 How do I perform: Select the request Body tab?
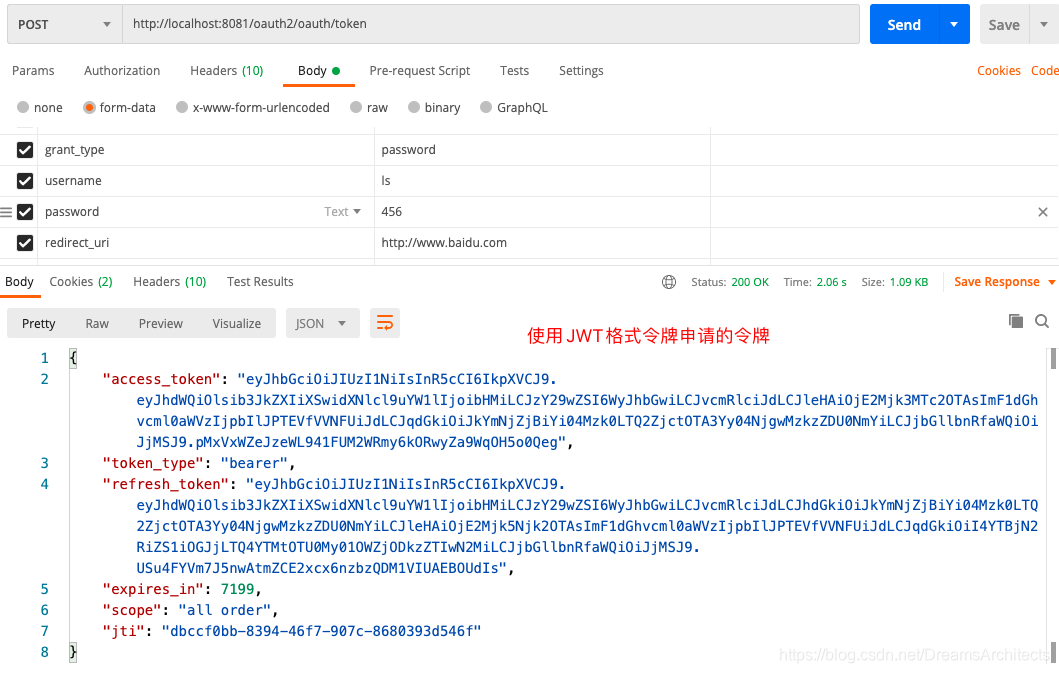point(319,71)
